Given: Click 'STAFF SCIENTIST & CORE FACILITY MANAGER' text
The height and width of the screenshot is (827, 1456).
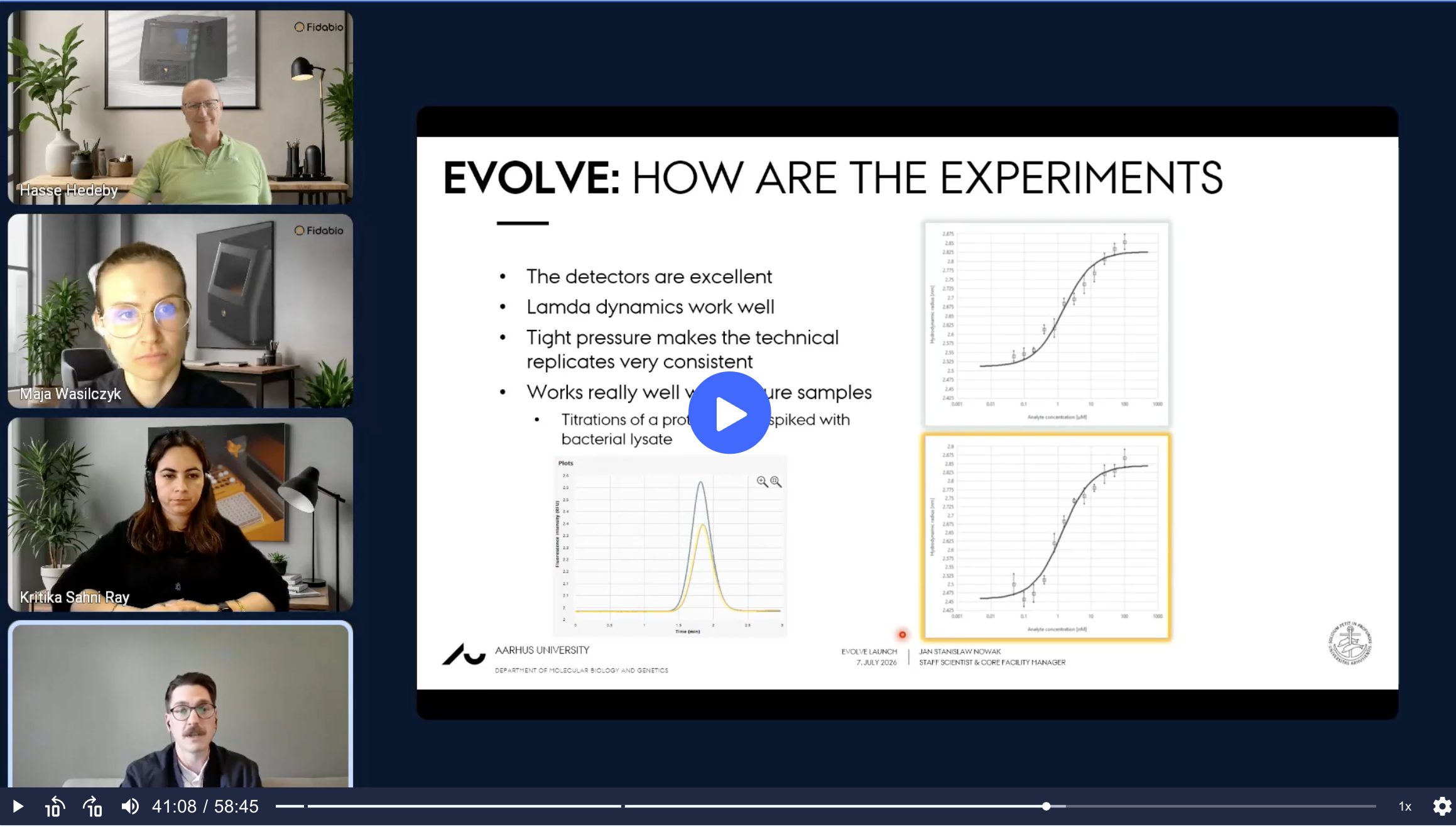Looking at the screenshot, I should point(992,662).
